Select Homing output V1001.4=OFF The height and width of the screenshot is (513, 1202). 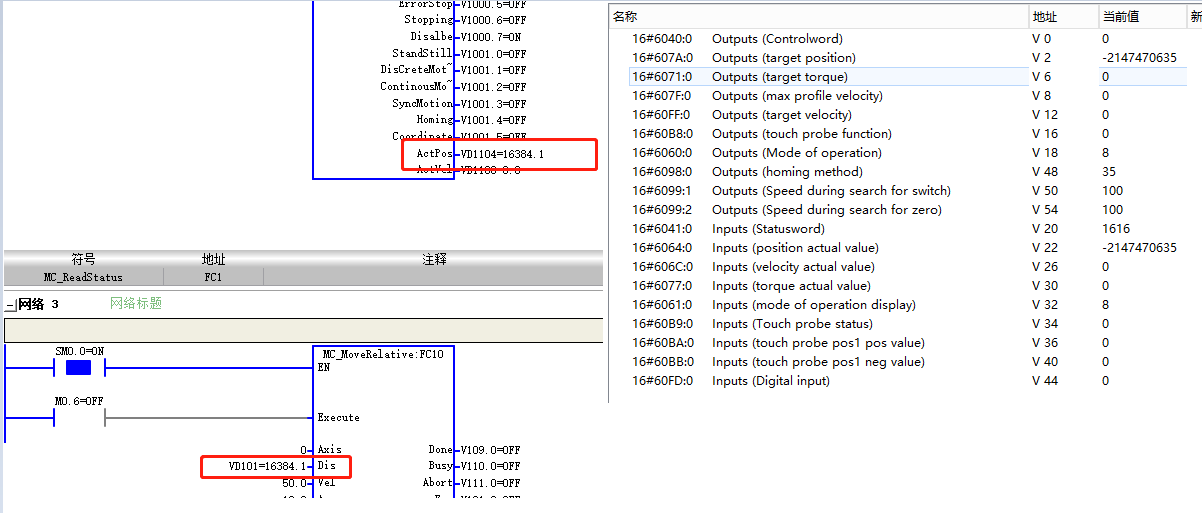493,120
